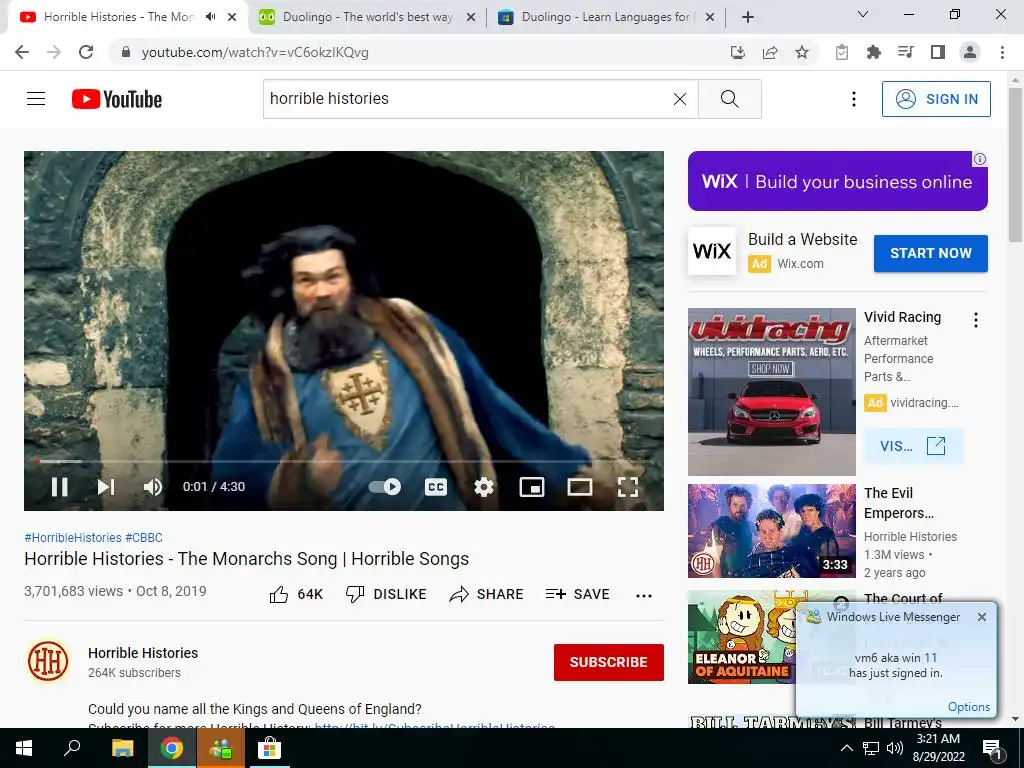Open Chrome's three-dot menu
This screenshot has height=768, width=1024.
[x=1002, y=52]
